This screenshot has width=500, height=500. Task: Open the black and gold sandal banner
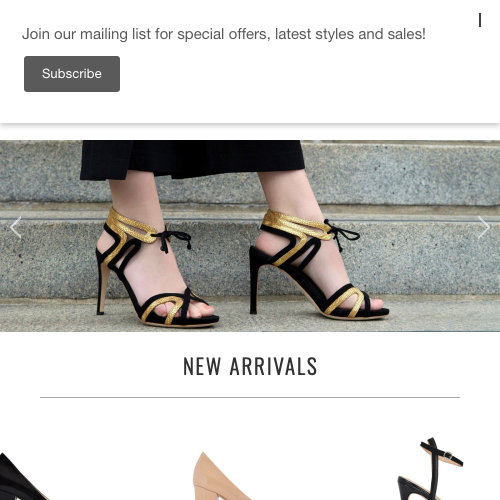click(250, 236)
